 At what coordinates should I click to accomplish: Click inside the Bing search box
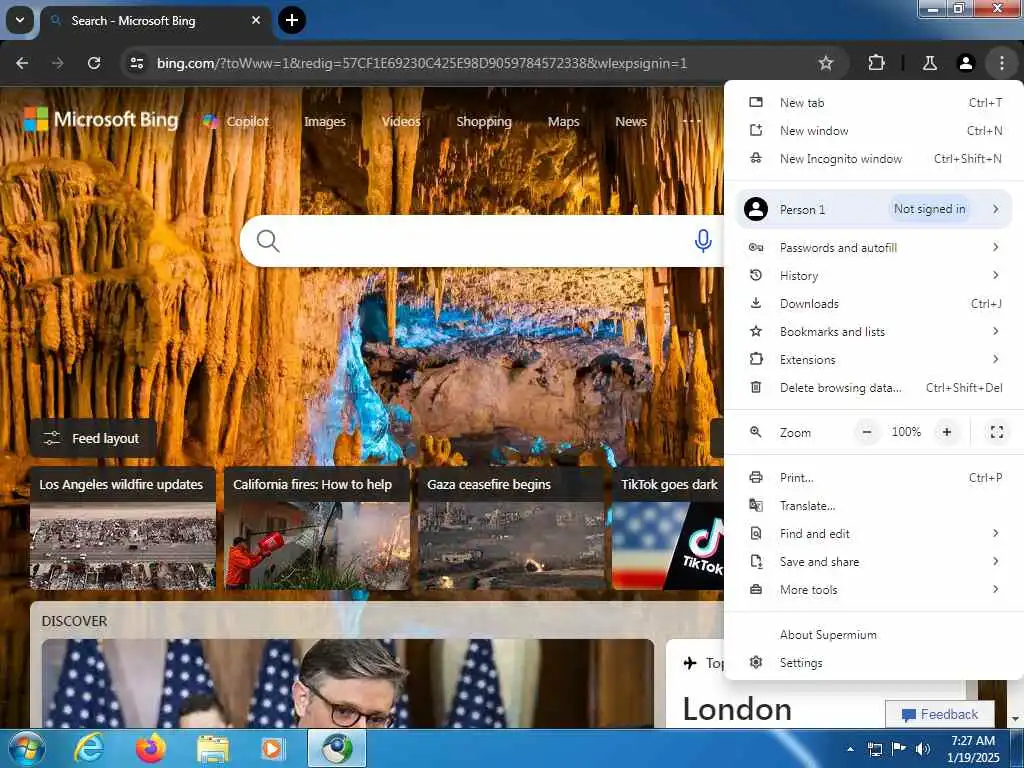point(483,241)
